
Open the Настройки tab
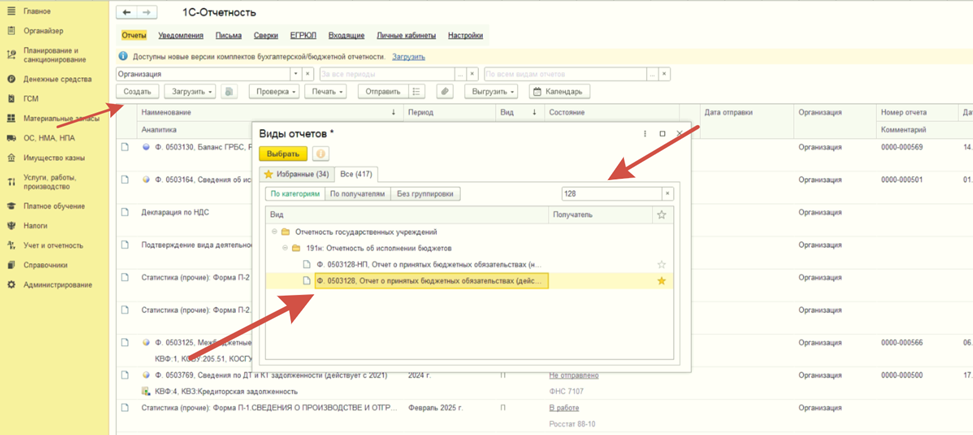pyautogui.click(x=465, y=35)
